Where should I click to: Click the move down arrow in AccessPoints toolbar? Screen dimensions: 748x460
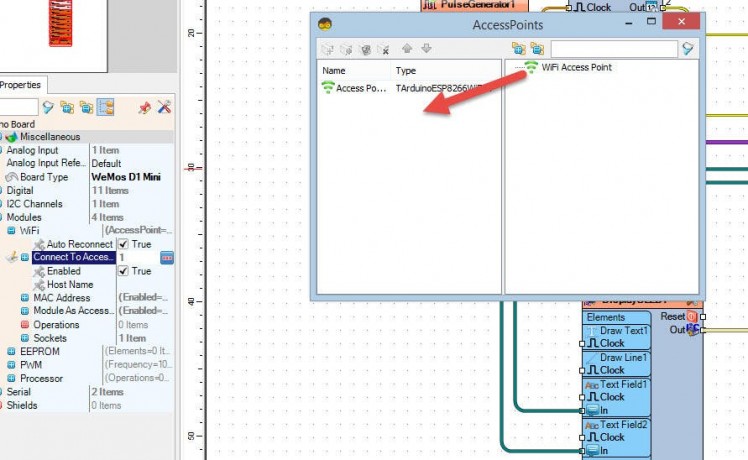pyautogui.click(x=426, y=49)
